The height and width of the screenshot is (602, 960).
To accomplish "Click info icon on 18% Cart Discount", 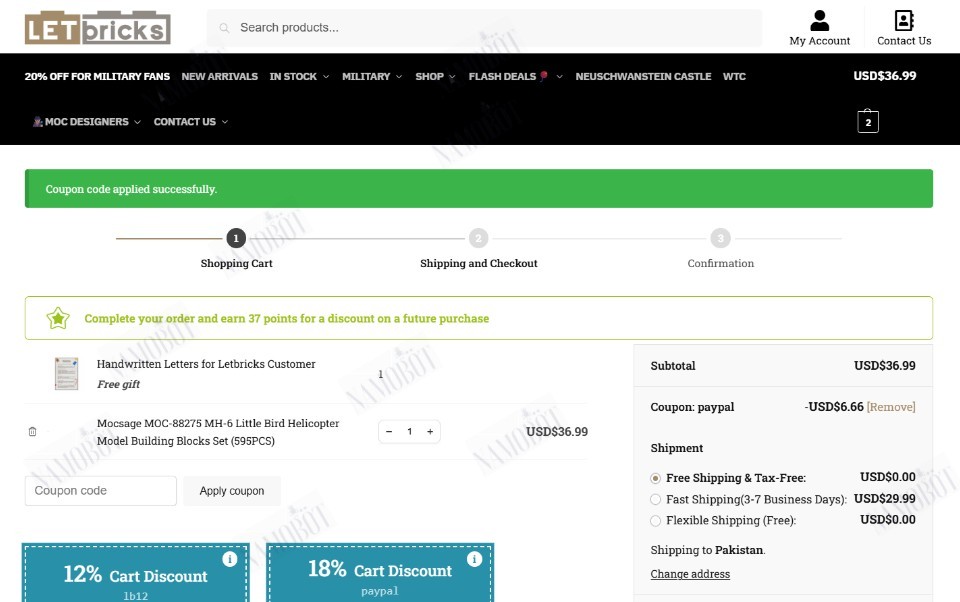I will coord(474,559).
